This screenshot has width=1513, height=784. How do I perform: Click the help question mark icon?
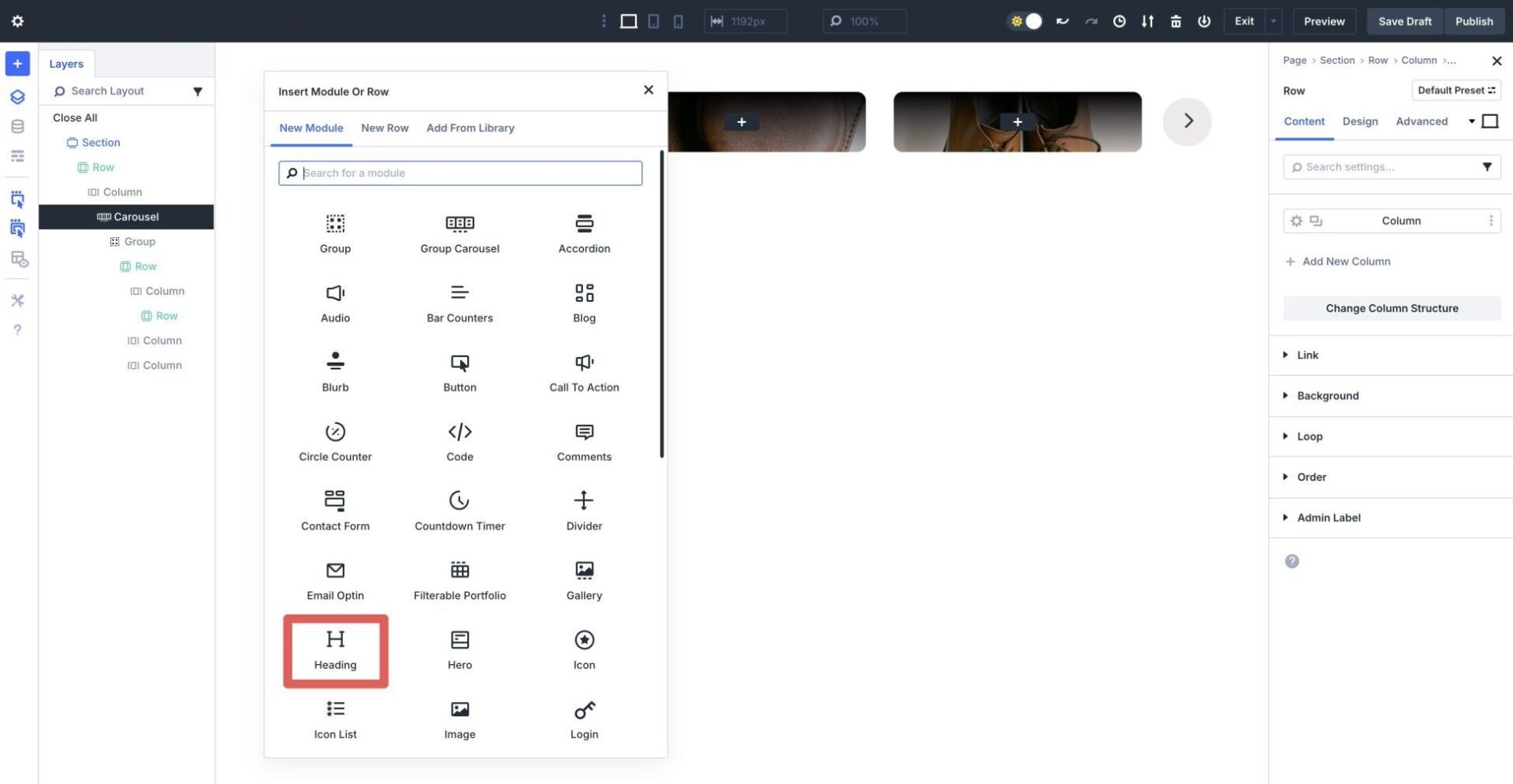(x=17, y=329)
